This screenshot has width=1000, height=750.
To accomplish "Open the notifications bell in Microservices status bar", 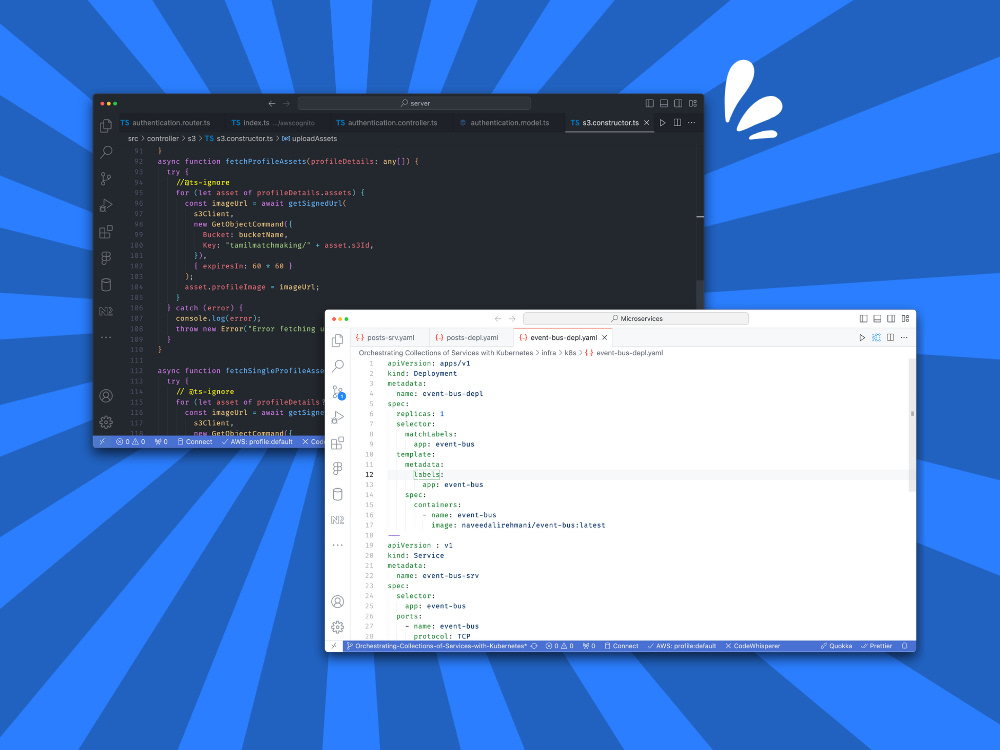I will (904, 646).
